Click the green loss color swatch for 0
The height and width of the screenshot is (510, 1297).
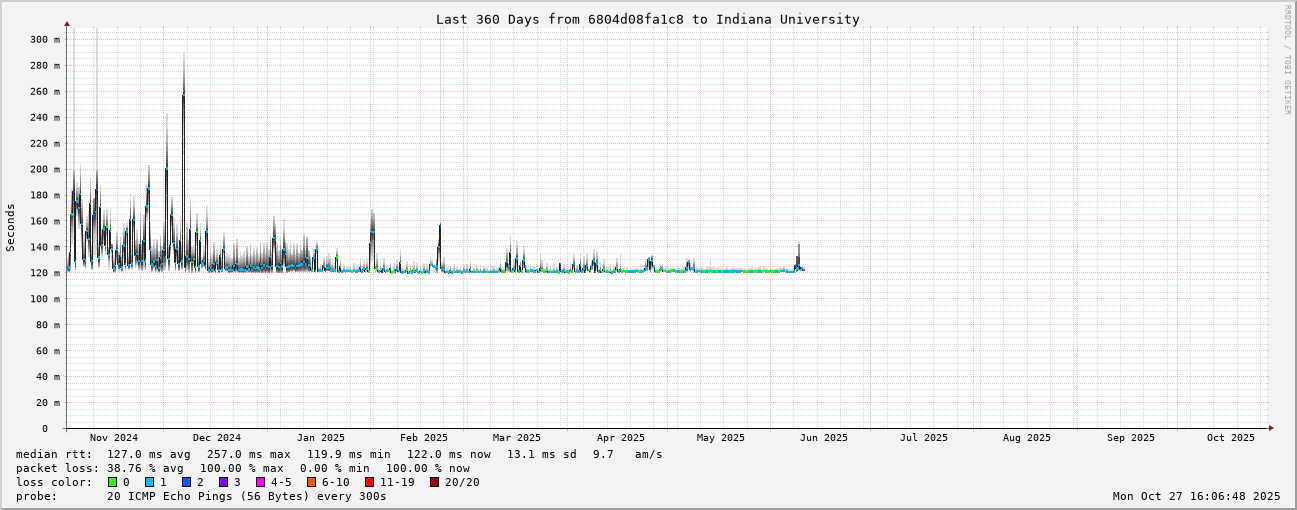point(113,482)
